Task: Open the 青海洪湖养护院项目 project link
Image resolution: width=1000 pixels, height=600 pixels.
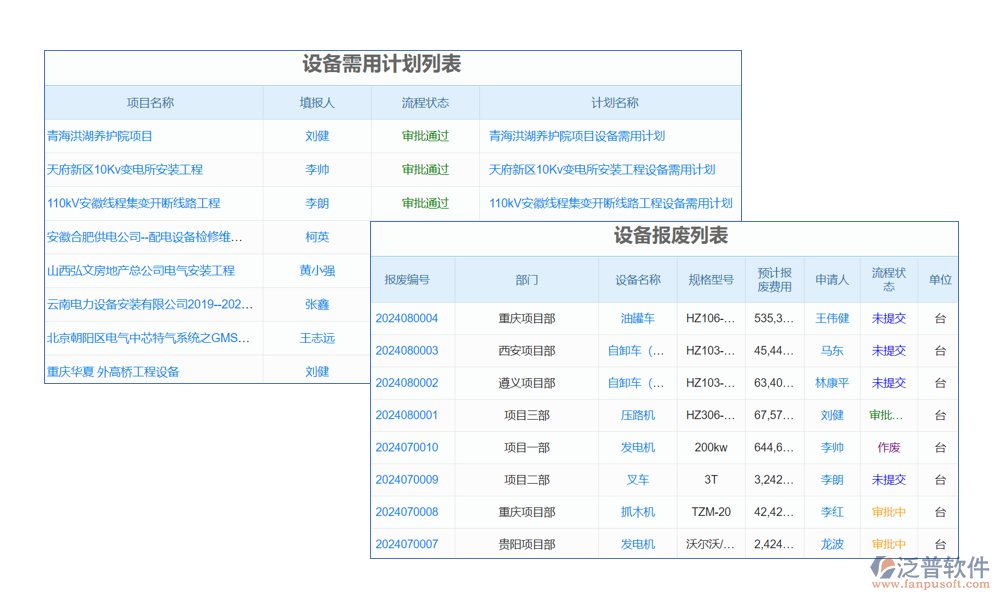Action: (100, 136)
